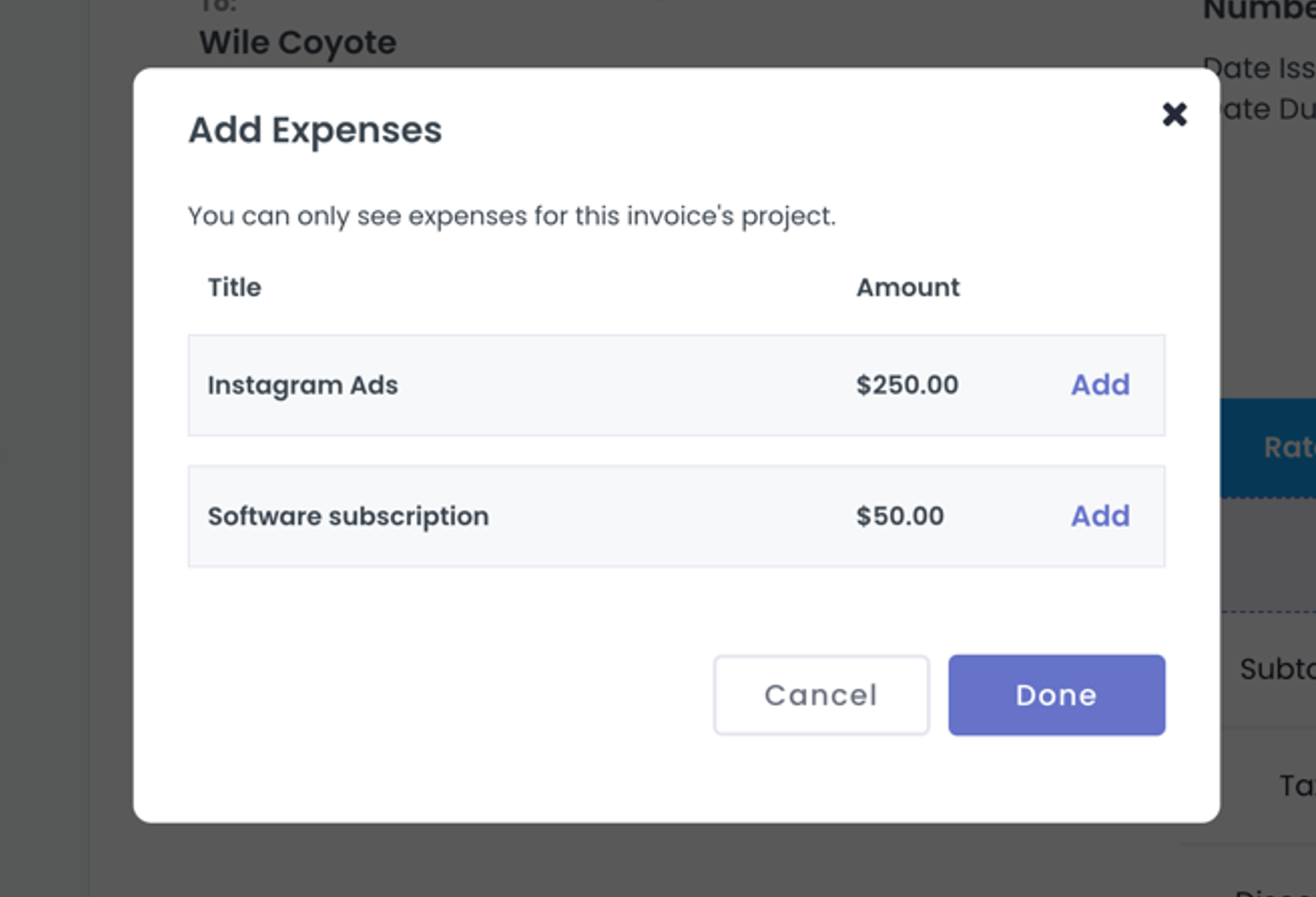Click the Amount column header
1316x897 pixels.
[x=908, y=287]
